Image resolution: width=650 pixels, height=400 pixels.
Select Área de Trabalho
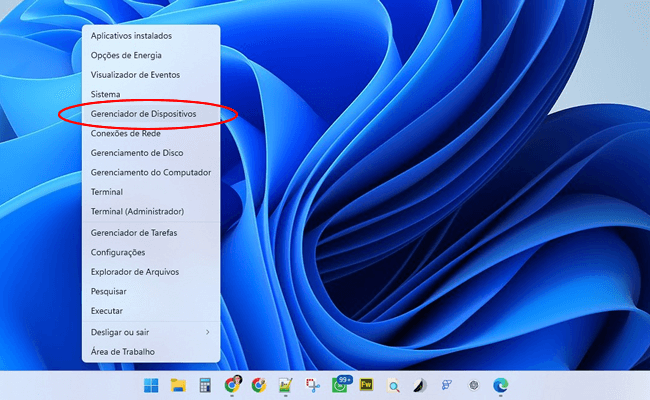pos(151,352)
